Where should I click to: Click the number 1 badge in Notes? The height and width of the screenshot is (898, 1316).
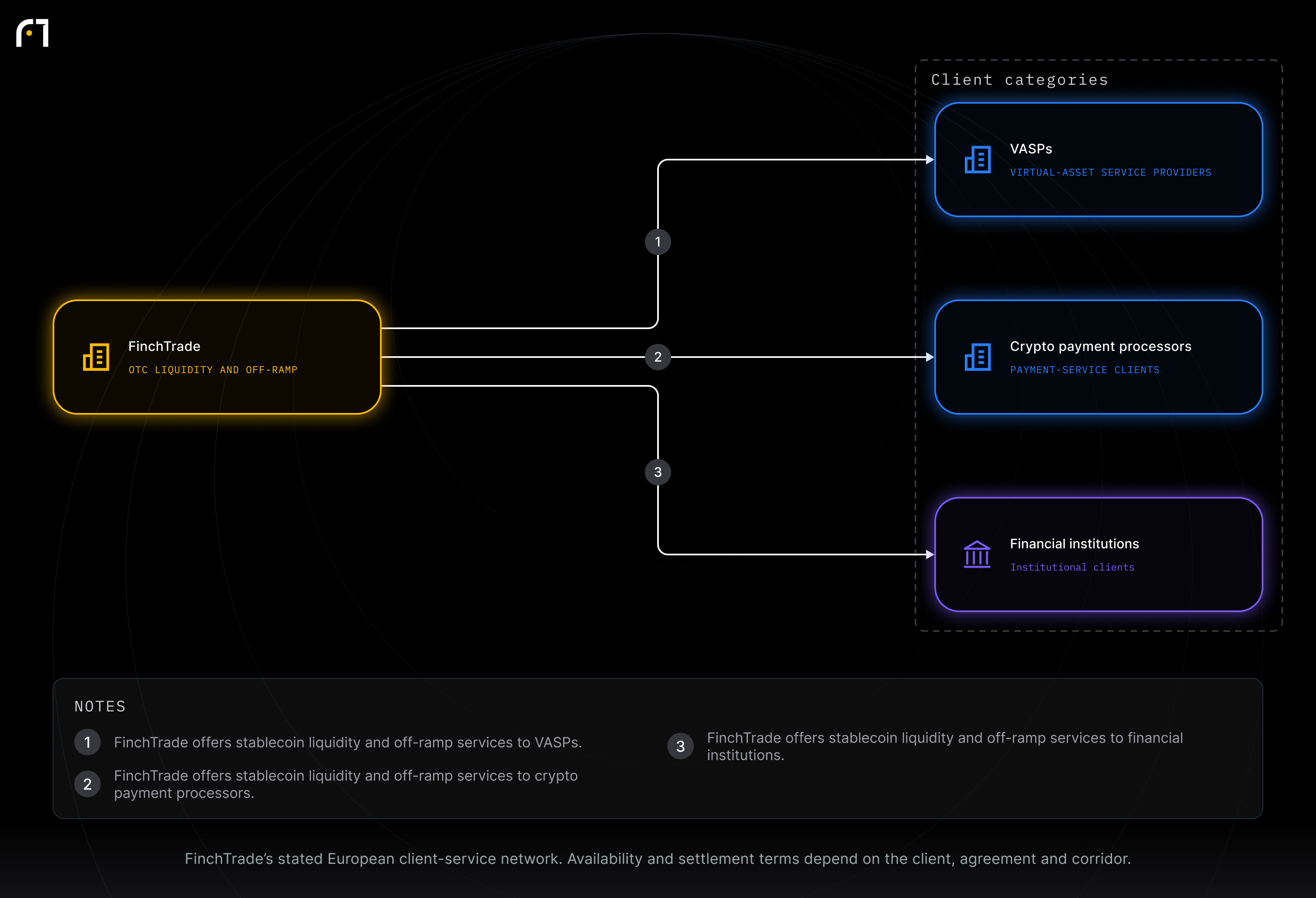pyautogui.click(x=88, y=742)
